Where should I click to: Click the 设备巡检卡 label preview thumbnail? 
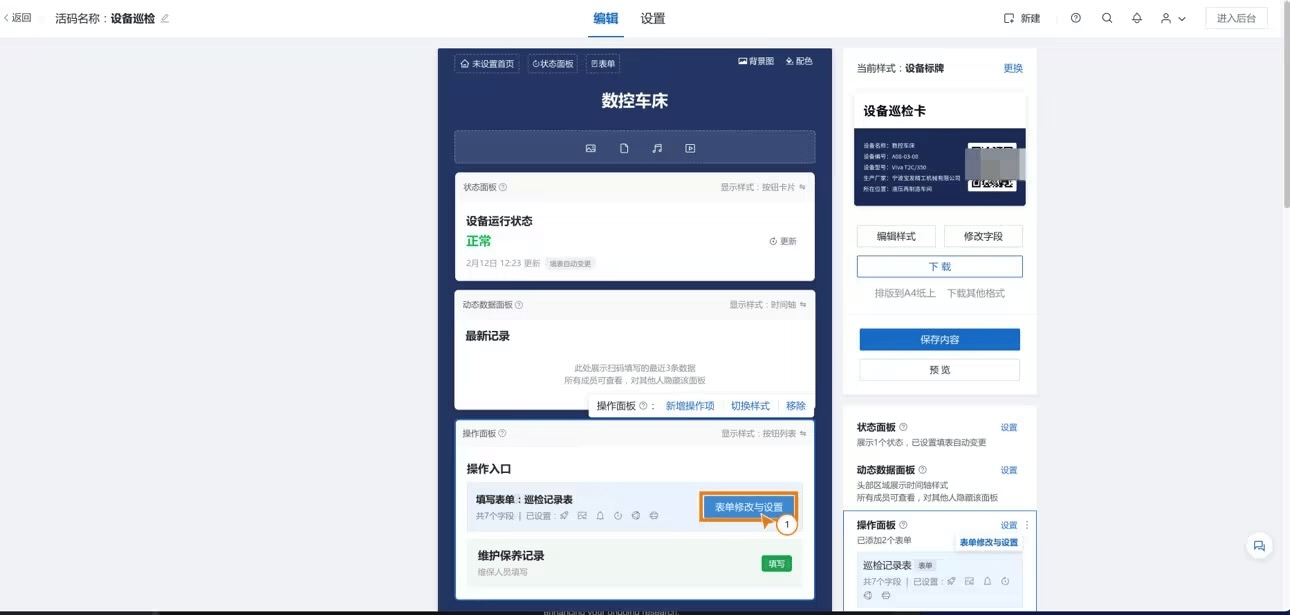[x=940, y=149]
